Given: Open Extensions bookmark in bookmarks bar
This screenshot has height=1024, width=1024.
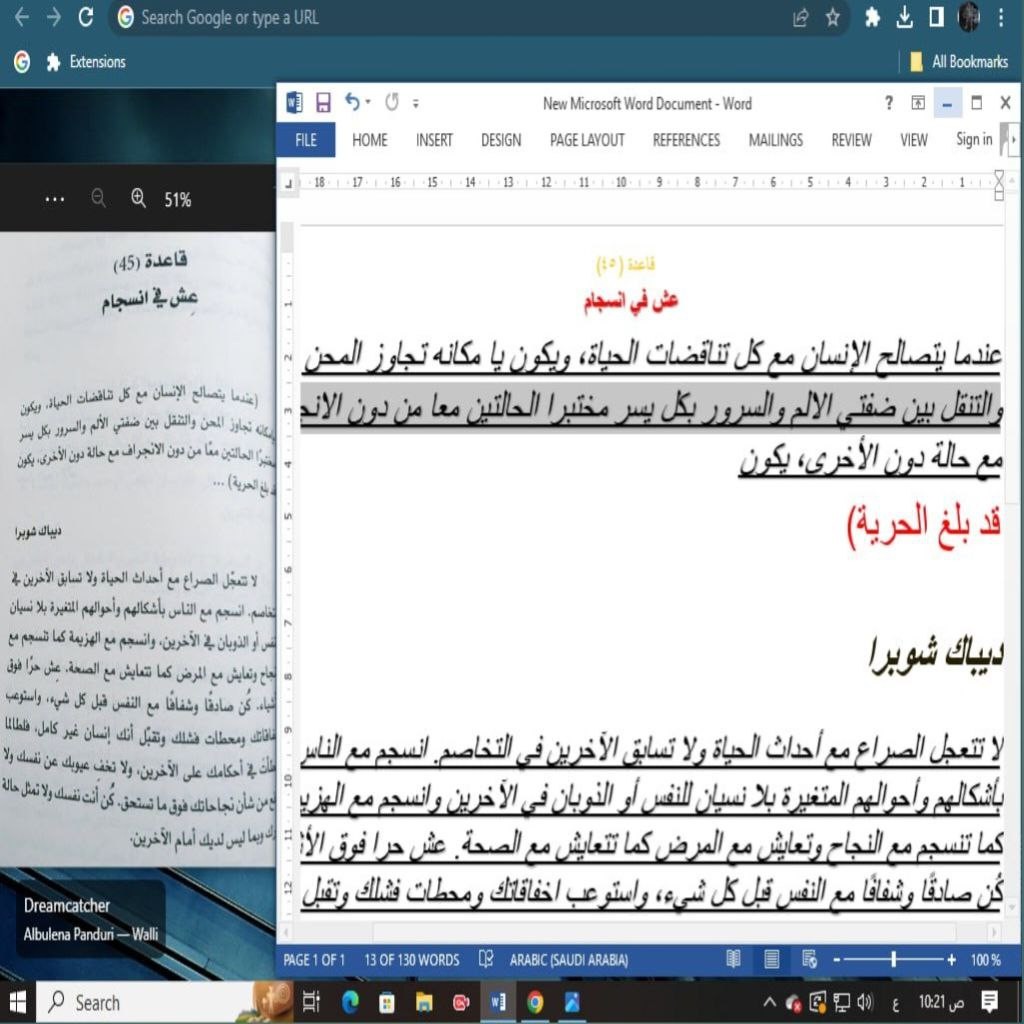Looking at the screenshot, I should pyautogui.click(x=86, y=62).
